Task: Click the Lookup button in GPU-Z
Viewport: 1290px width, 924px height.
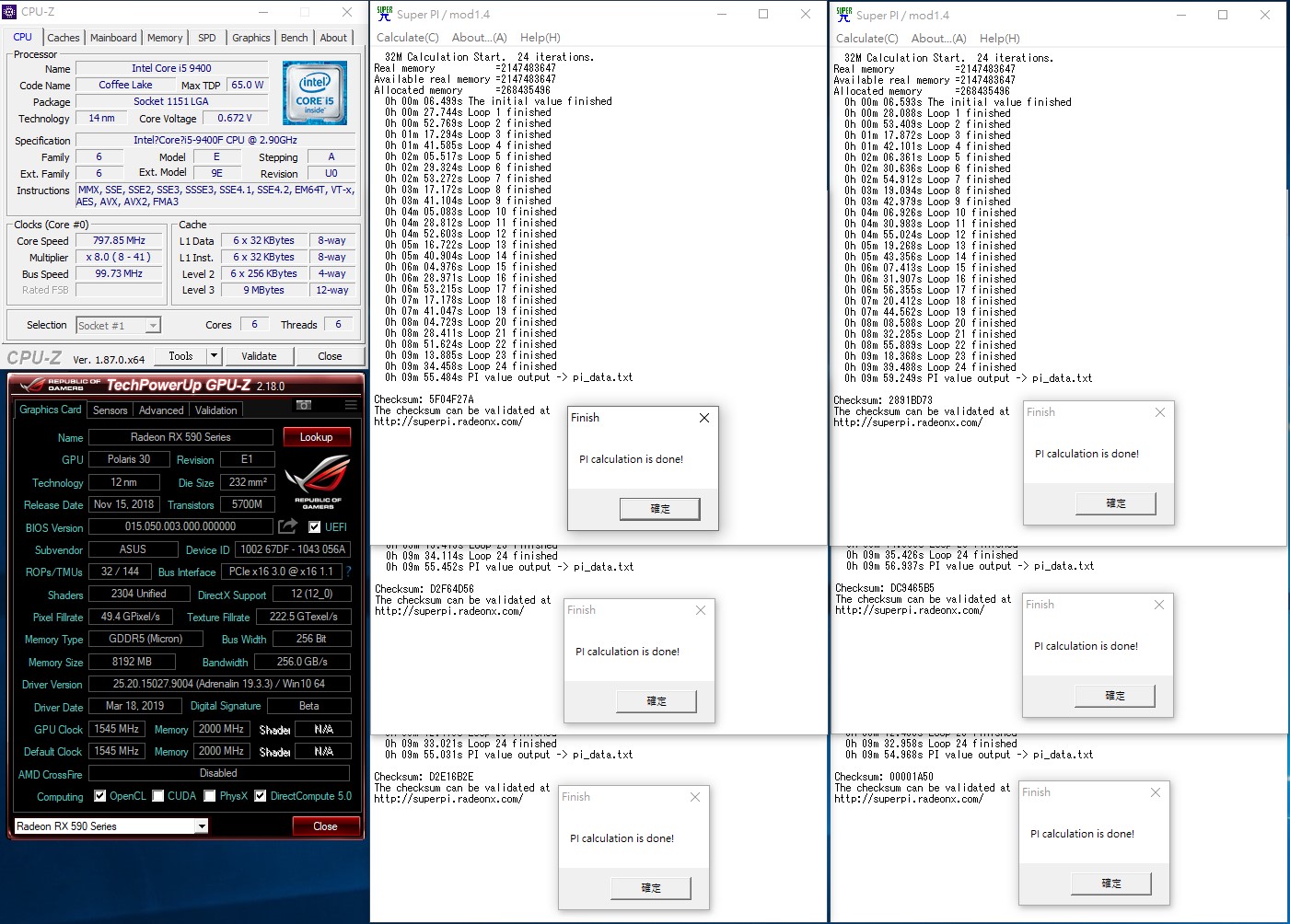Action: click(316, 437)
